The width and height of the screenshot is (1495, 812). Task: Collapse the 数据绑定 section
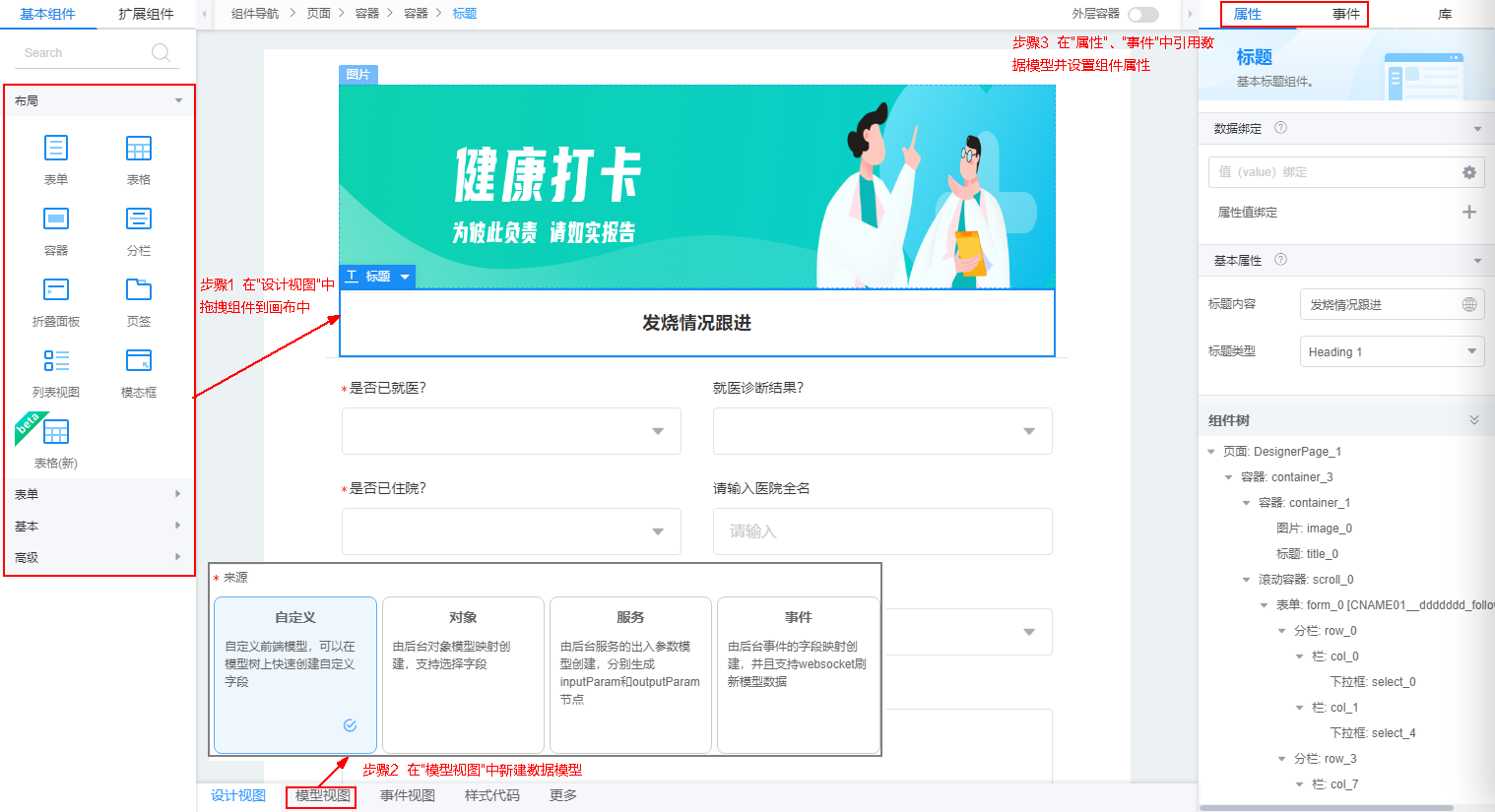(1477, 129)
